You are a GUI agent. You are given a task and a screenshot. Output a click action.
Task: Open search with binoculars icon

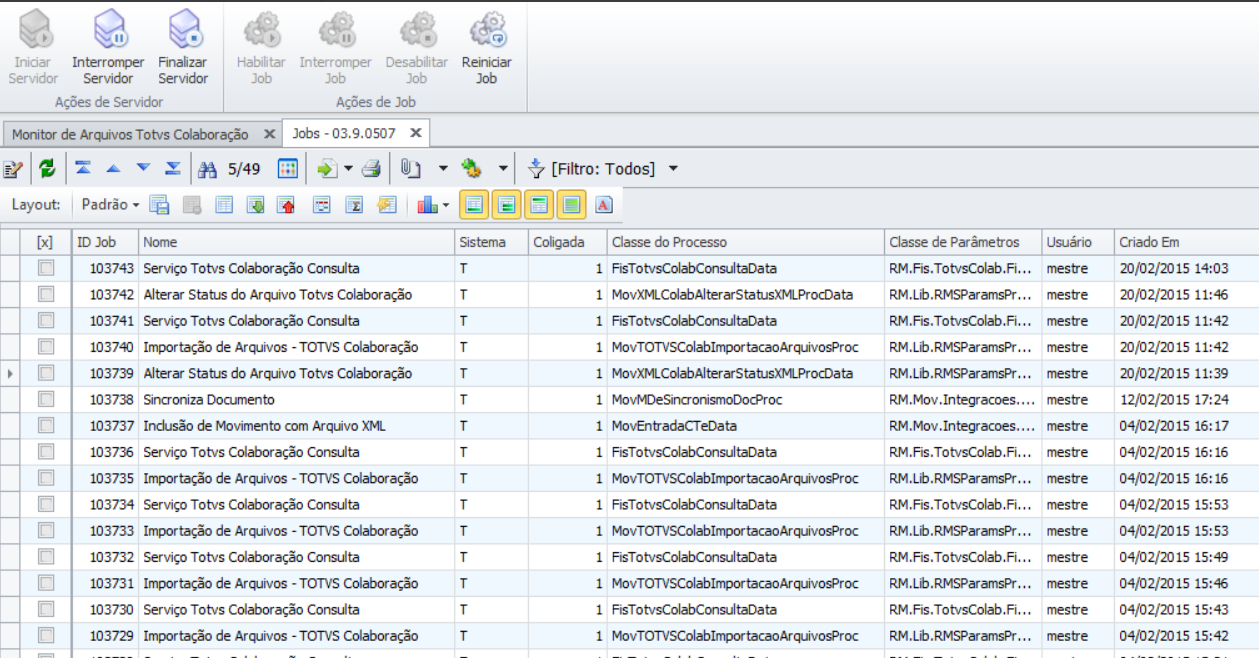(207, 169)
